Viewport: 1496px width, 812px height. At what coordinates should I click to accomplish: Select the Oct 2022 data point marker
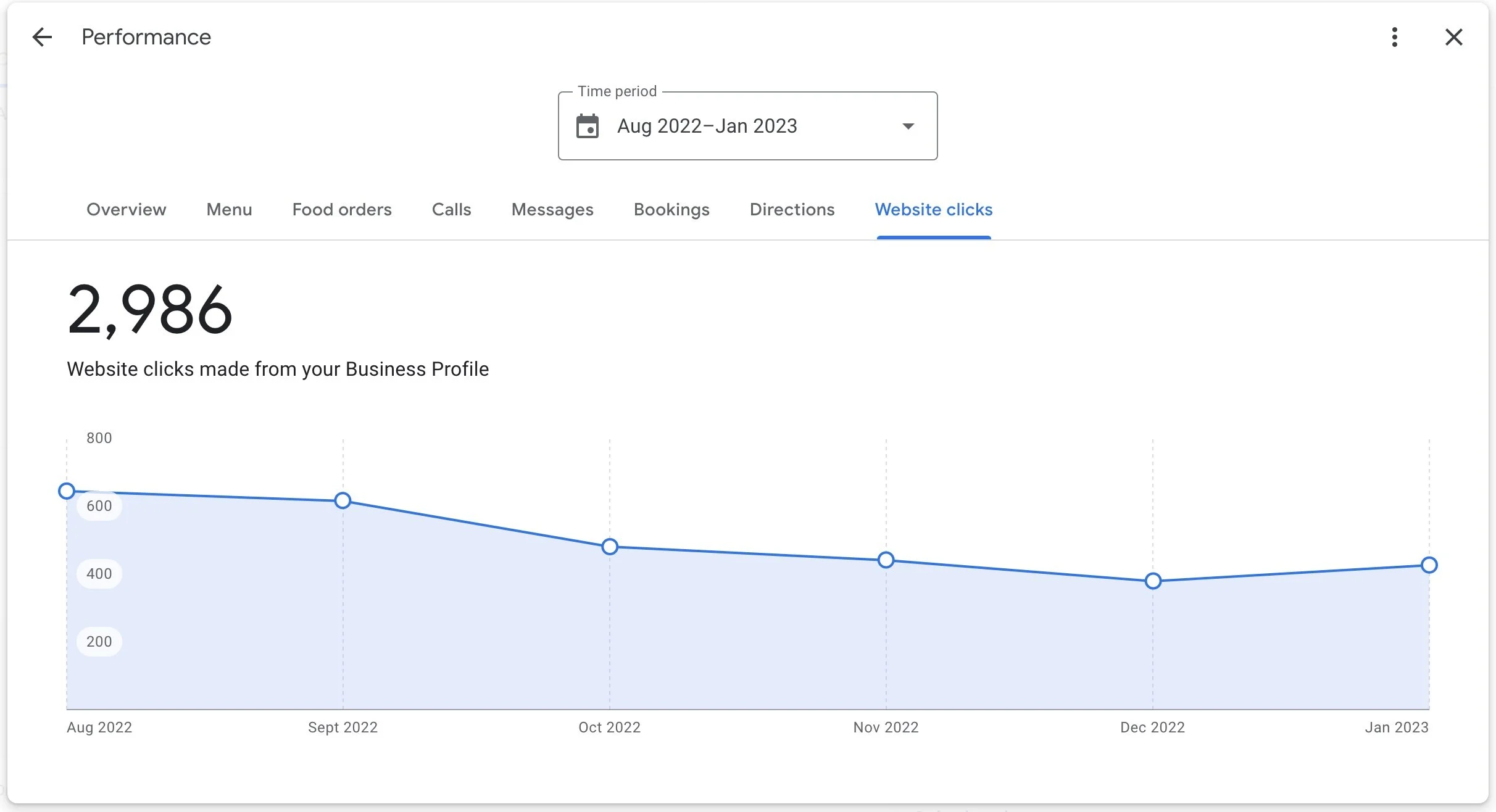(610, 547)
